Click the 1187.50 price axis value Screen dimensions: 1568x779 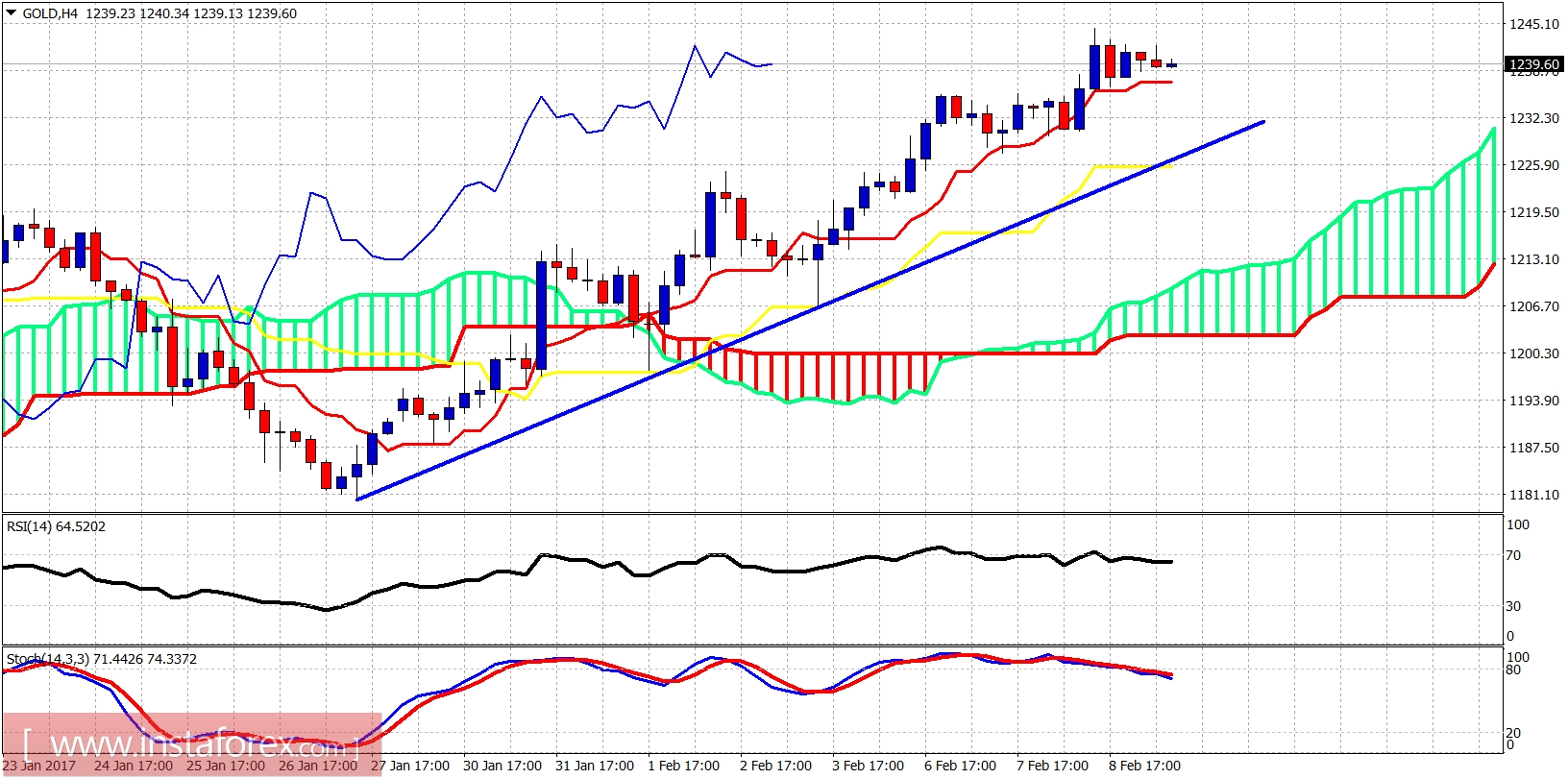tap(1534, 448)
